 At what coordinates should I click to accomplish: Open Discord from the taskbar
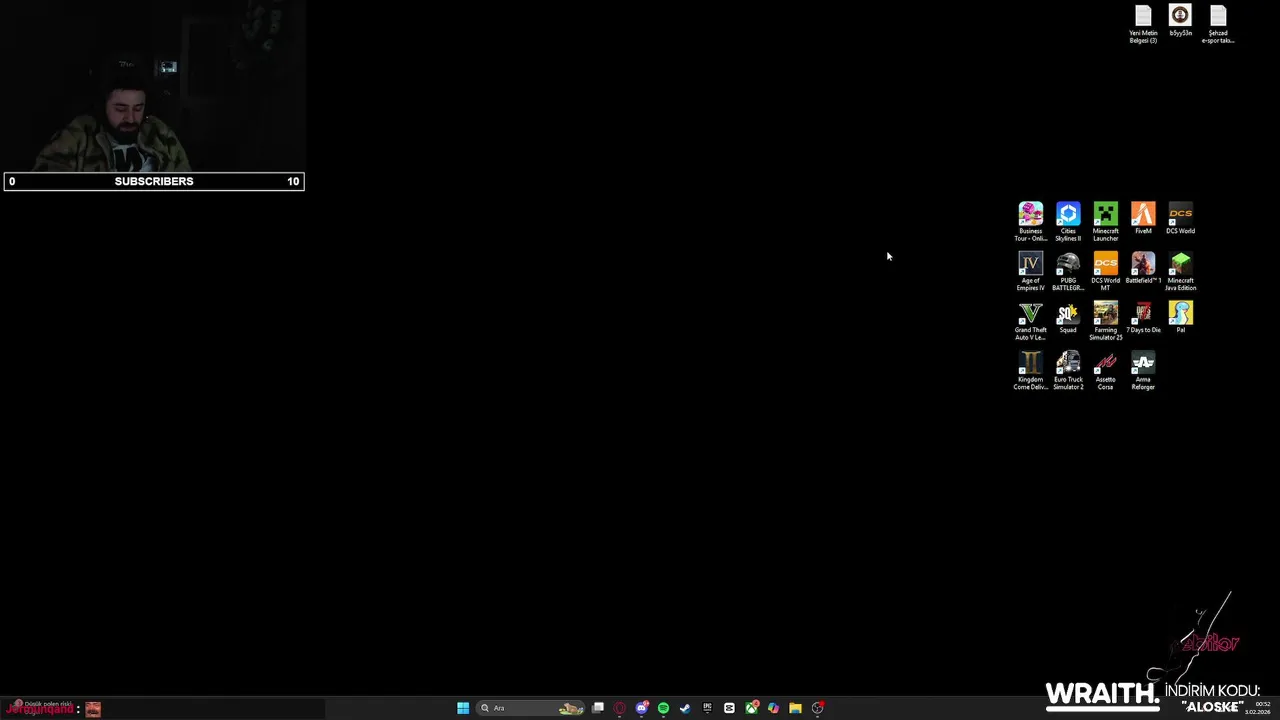(642, 708)
